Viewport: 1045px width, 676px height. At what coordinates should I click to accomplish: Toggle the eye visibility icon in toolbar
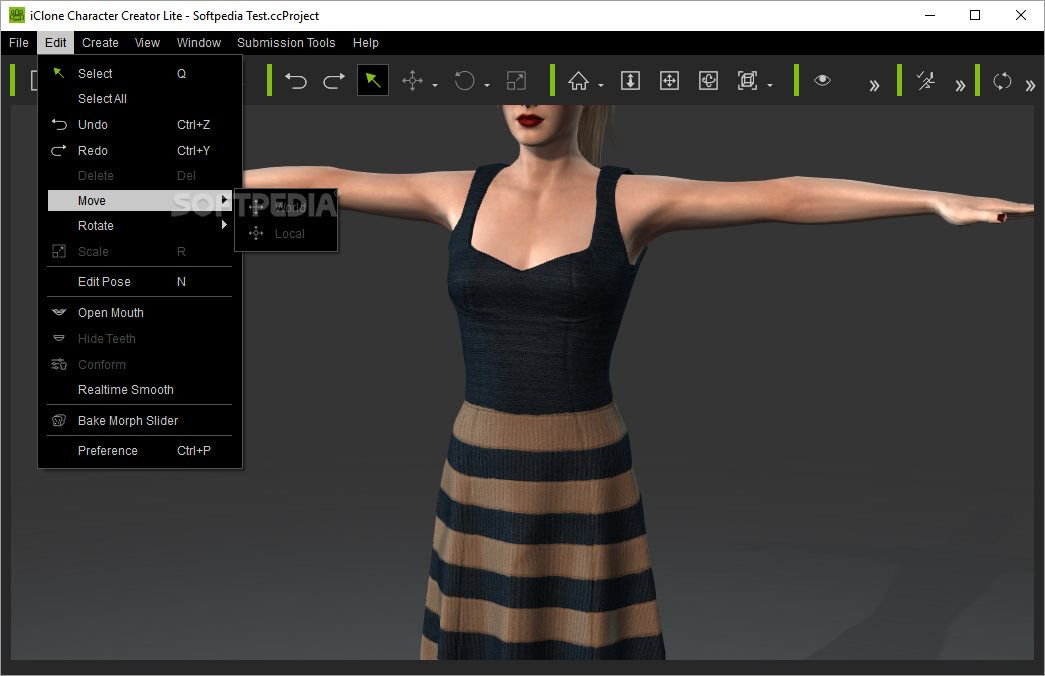(822, 80)
